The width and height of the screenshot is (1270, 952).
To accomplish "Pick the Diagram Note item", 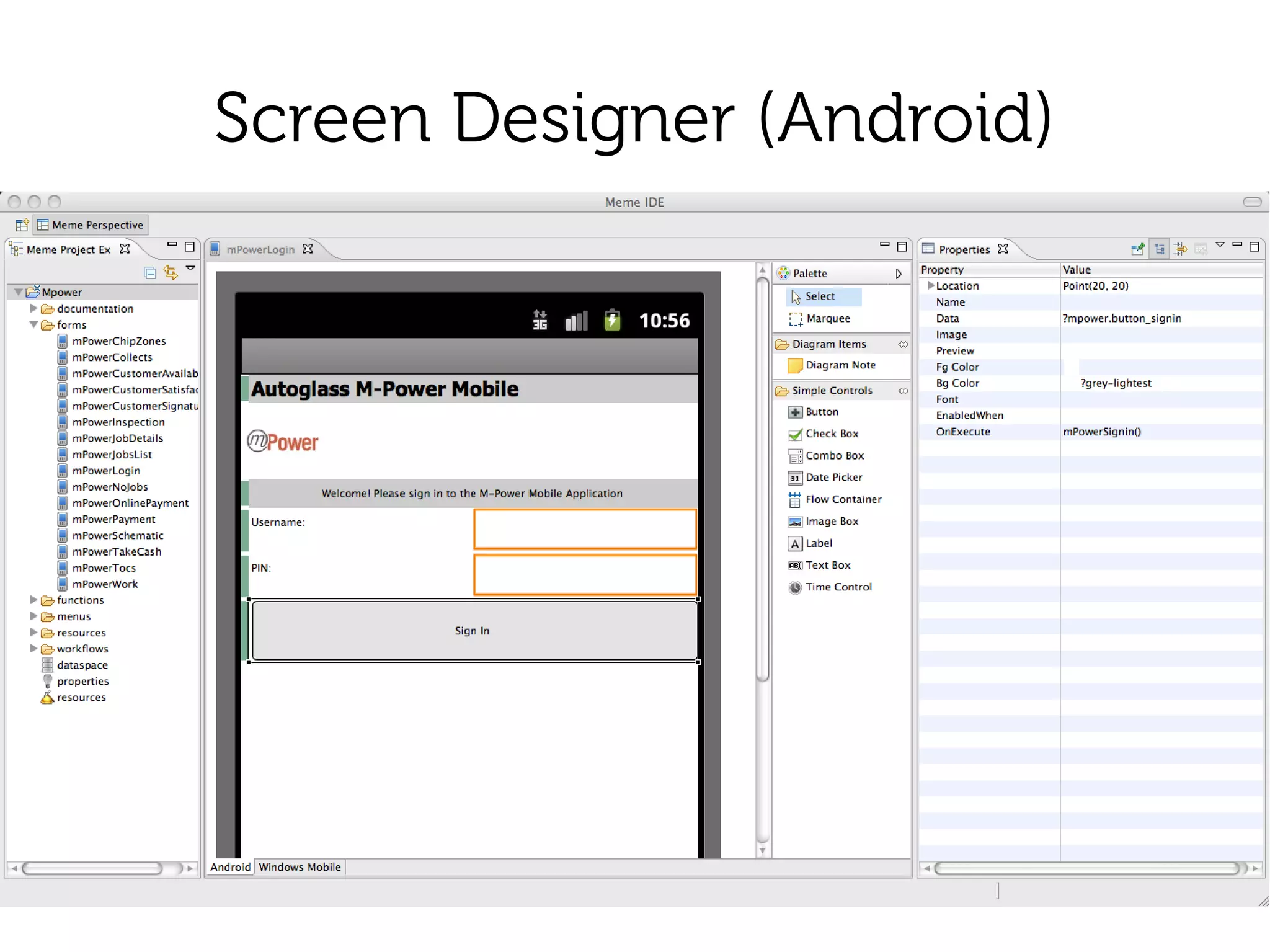I will pyautogui.click(x=832, y=365).
